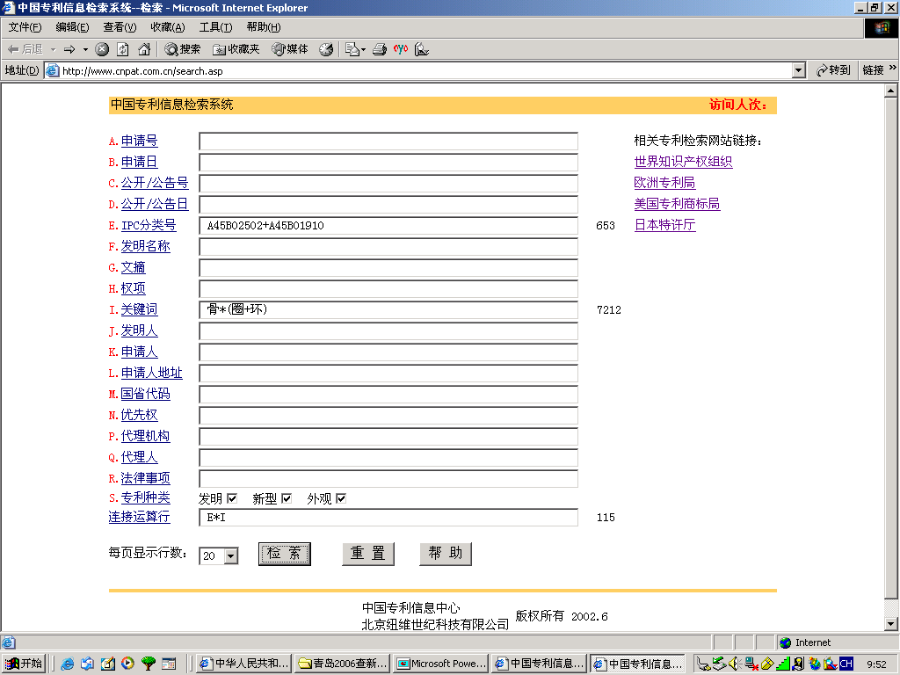
Task: Open the 日本特许厅 link
Action: pos(665,225)
